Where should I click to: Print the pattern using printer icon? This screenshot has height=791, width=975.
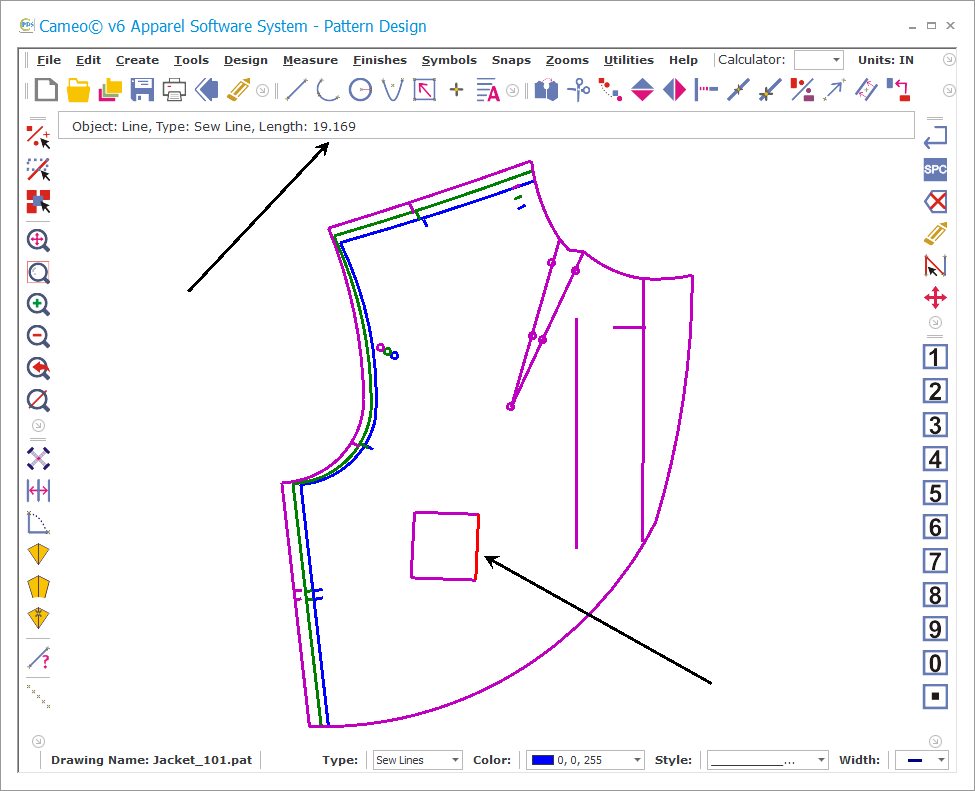(x=174, y=90)
